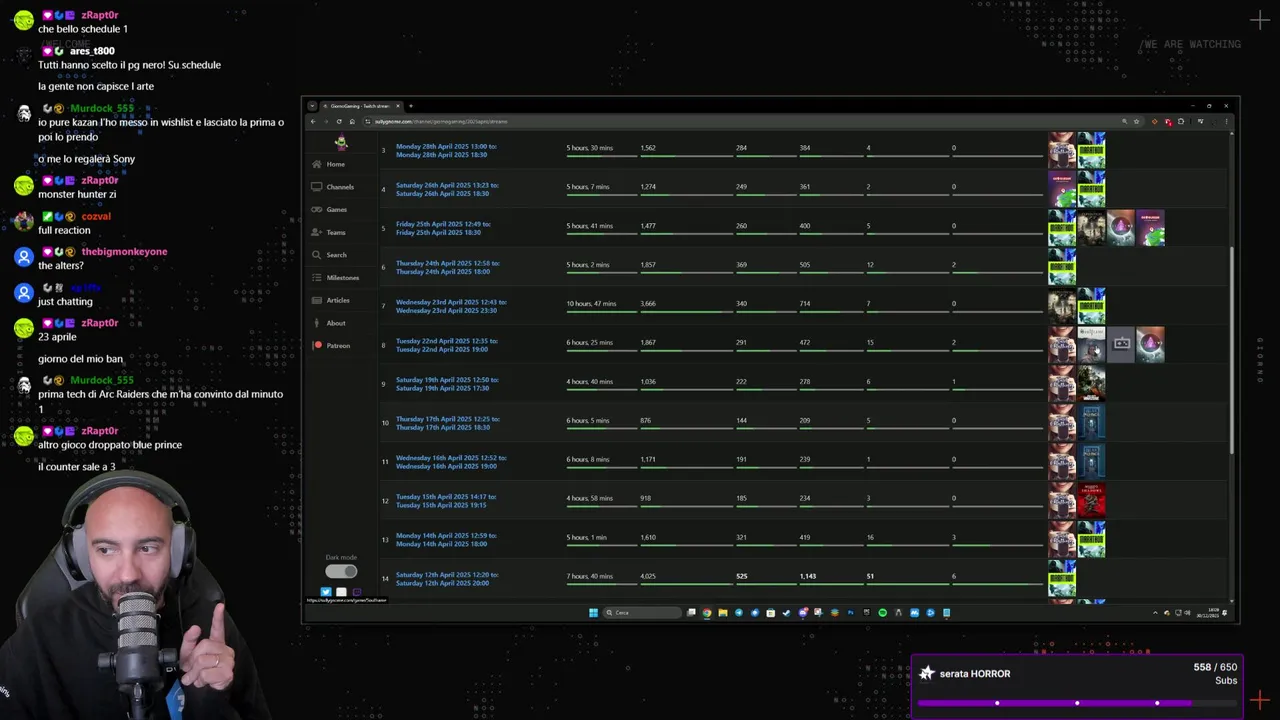Click the browser back arrow
1280x720 pixels.
click(313, 121)
